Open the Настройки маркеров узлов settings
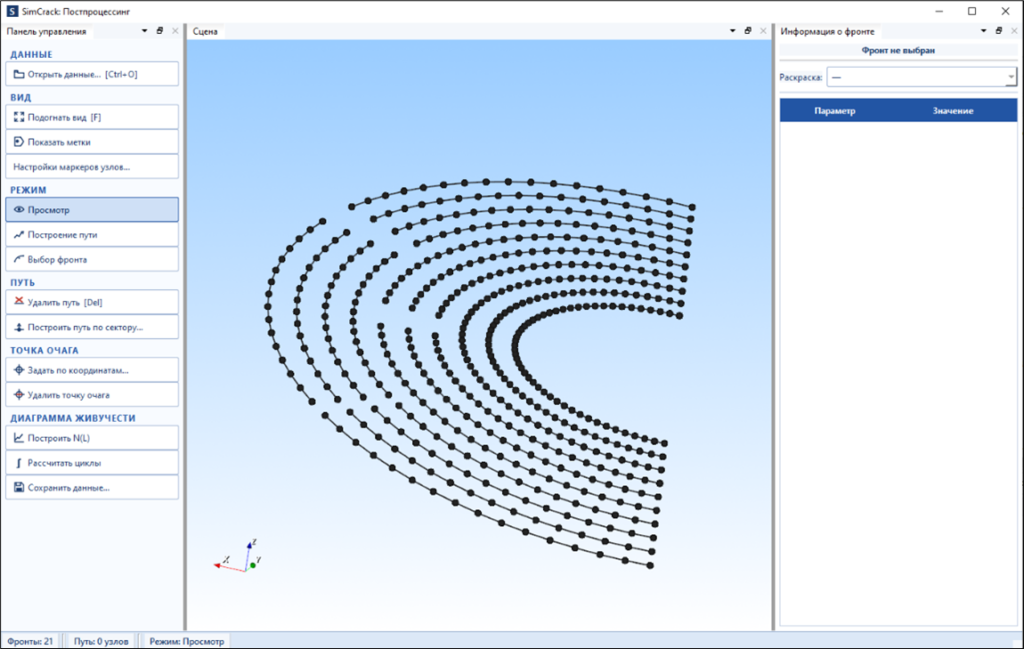The height and width of the screenshot is (649, 1024). pyautogui.click(x=92, y=166)
